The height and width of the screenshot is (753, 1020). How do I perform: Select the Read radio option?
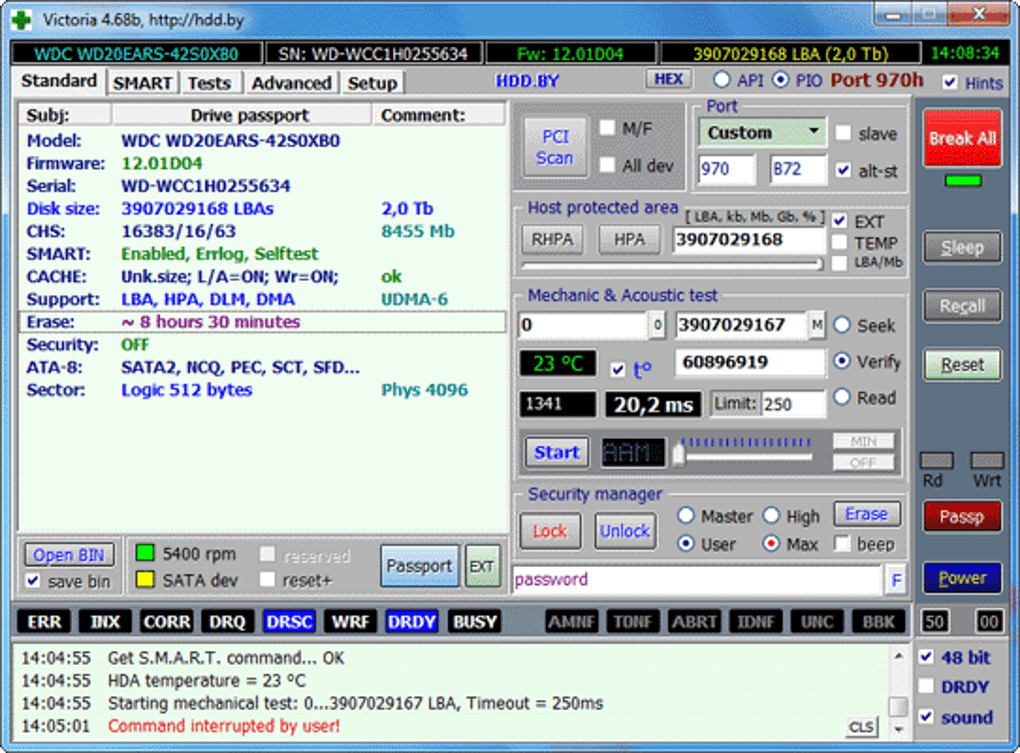pos(842,396)
